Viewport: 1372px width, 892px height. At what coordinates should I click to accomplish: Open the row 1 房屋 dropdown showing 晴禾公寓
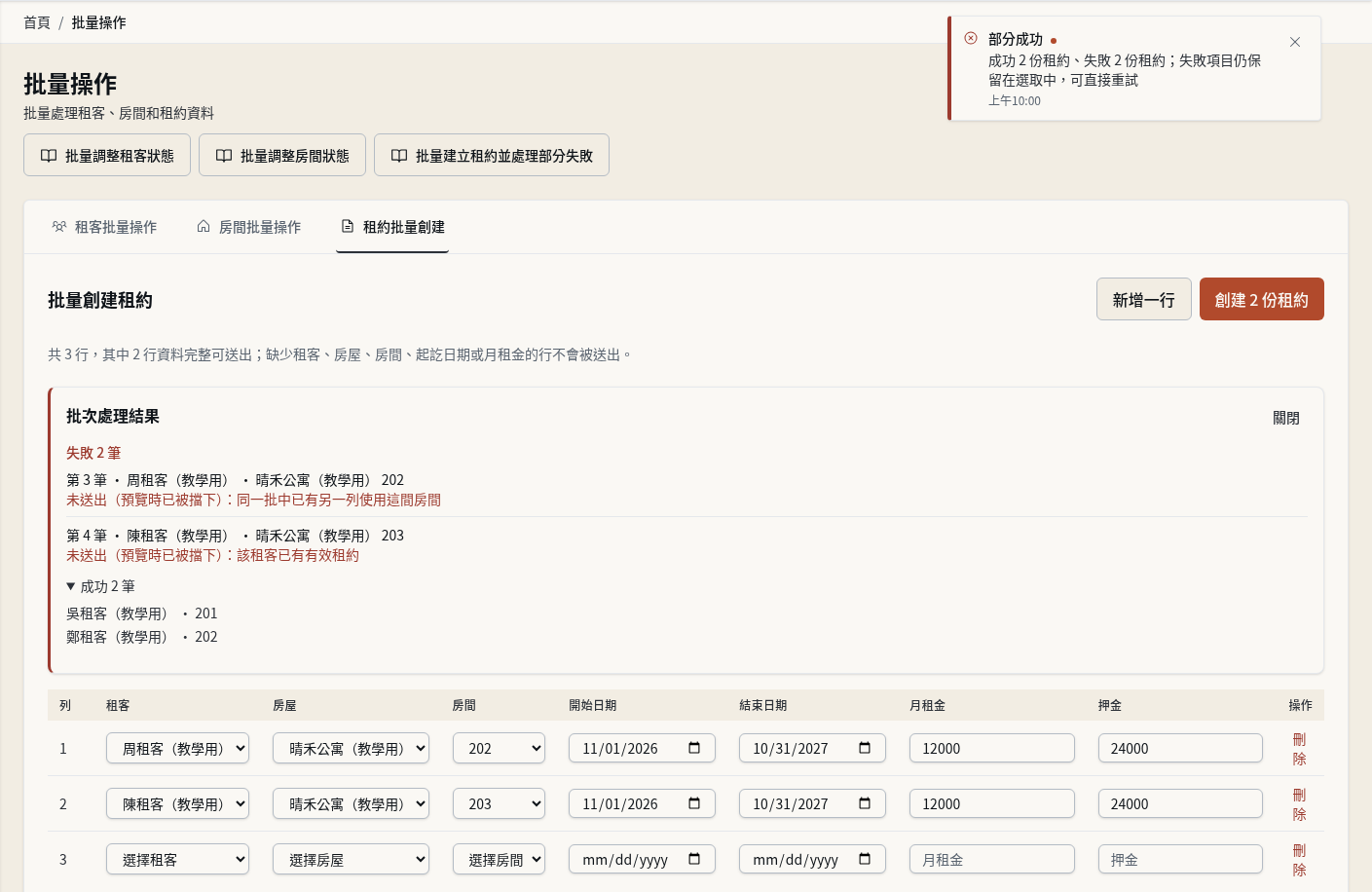click(x=351, y=748)
